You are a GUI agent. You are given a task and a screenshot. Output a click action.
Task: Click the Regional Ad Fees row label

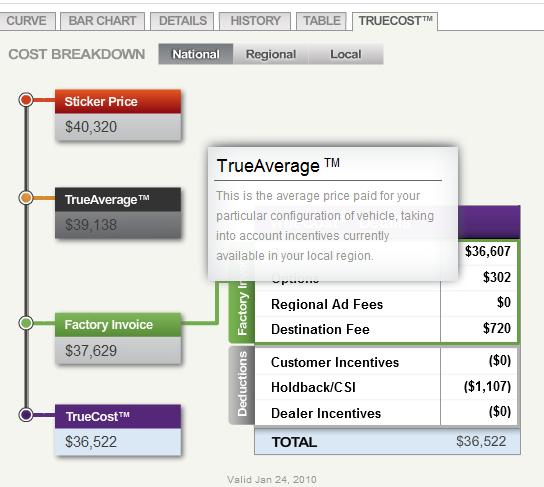click(327, 304)
